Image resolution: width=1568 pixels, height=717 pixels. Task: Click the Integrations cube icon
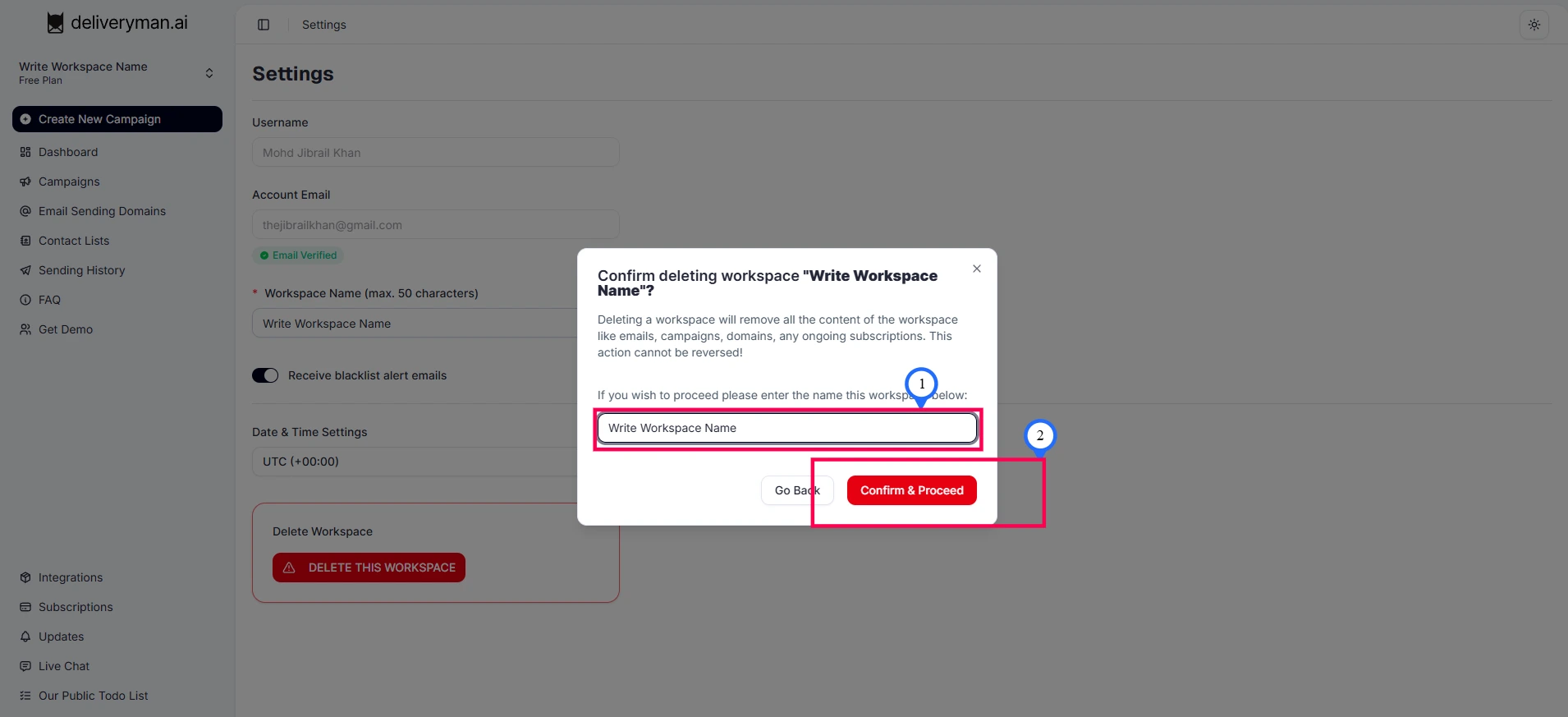(x=25, y=577)
